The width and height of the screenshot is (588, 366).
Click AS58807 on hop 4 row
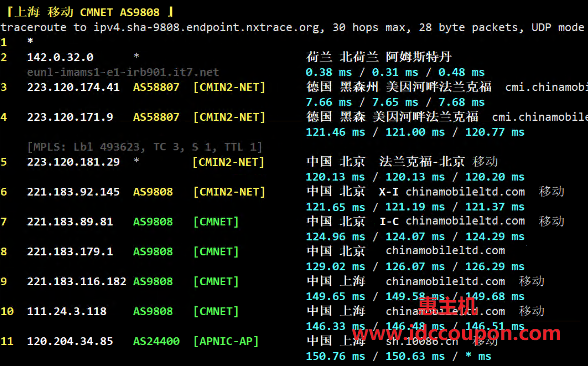point(156,117)
